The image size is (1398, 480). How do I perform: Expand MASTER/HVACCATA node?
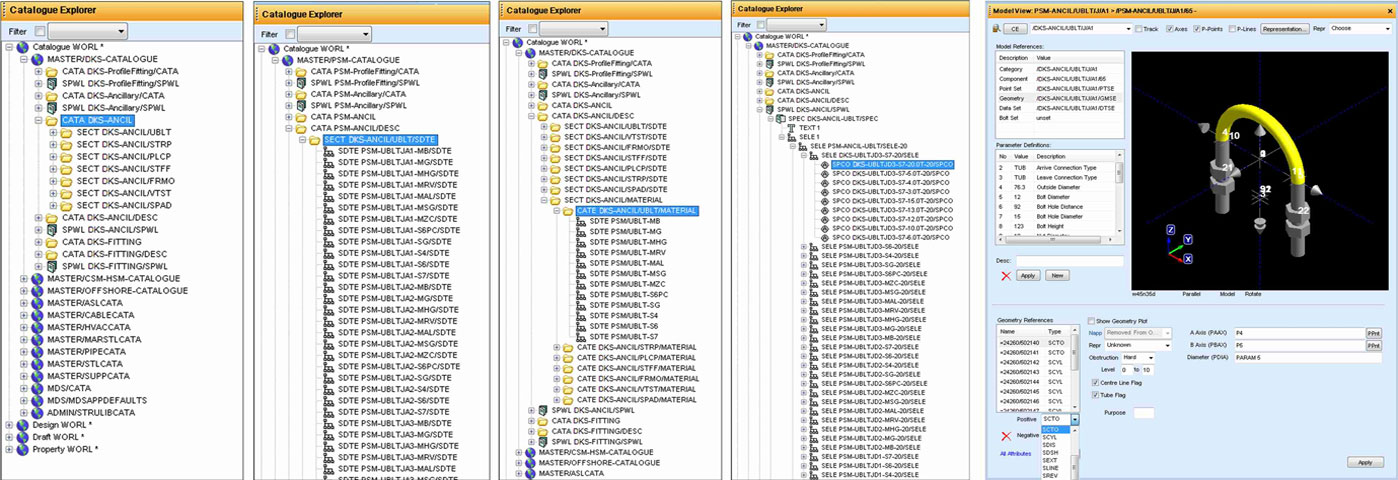(x=24, y=327)
